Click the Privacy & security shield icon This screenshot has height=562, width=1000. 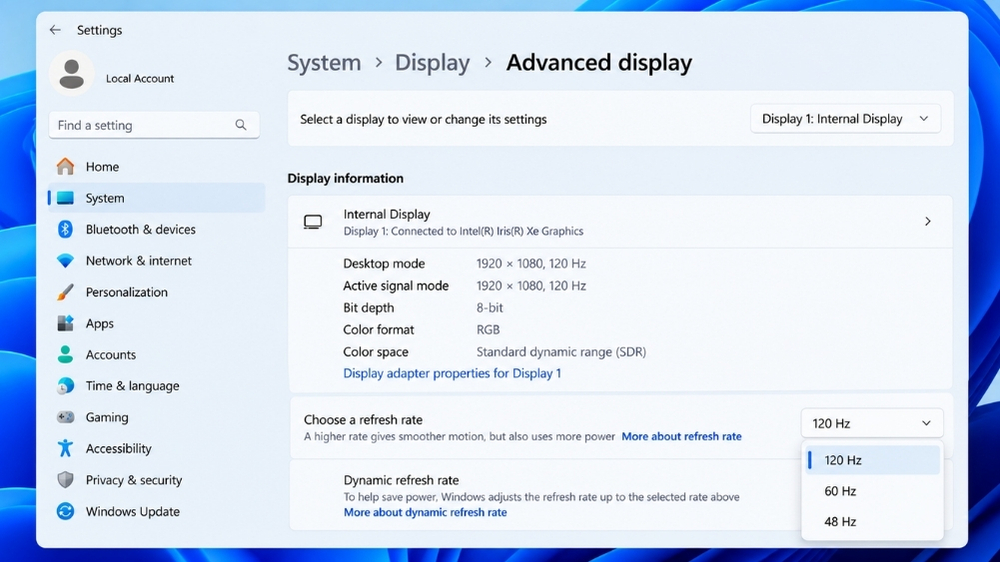[x=65, y=480]
